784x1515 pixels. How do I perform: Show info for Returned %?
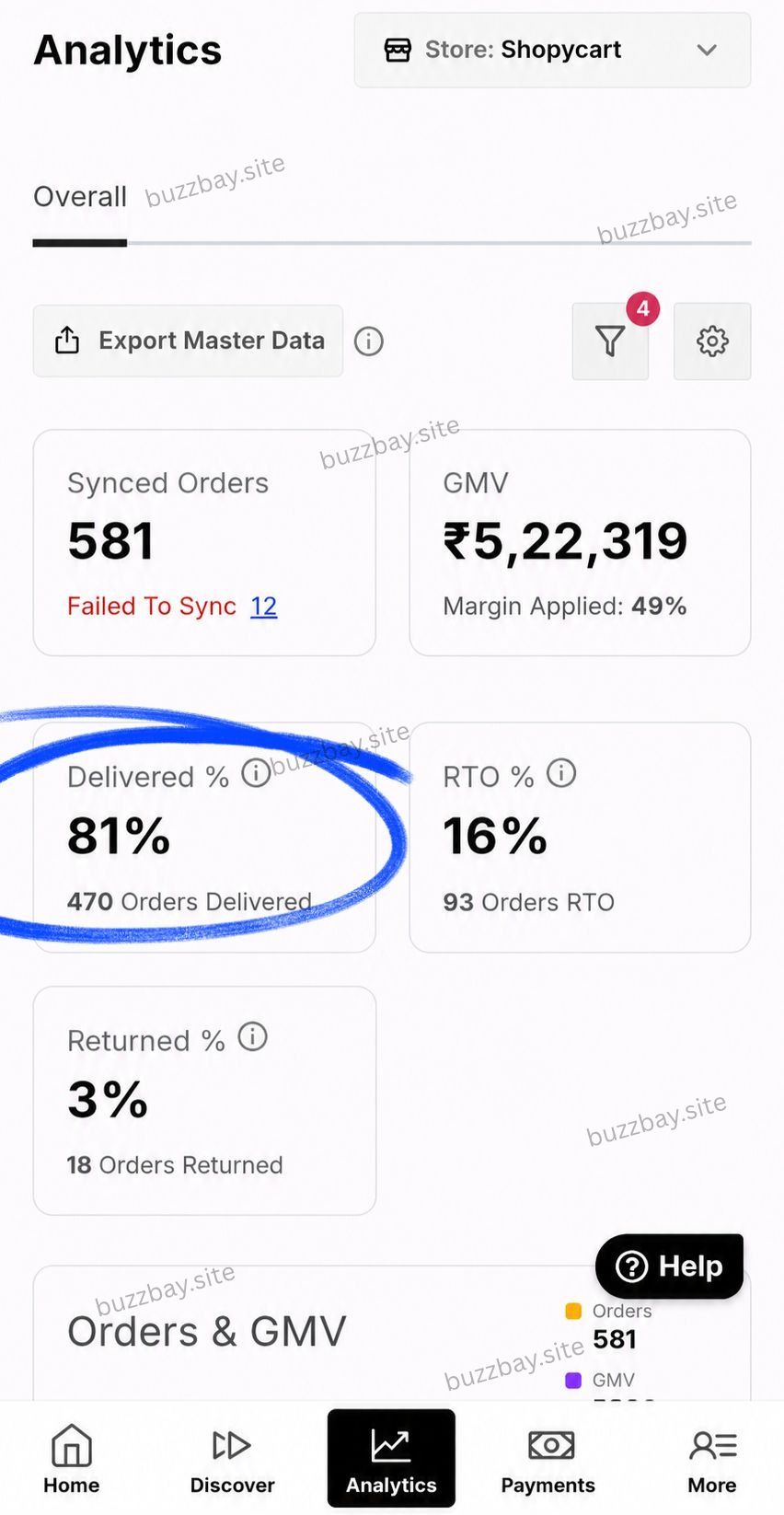(x=253, y=1037)
